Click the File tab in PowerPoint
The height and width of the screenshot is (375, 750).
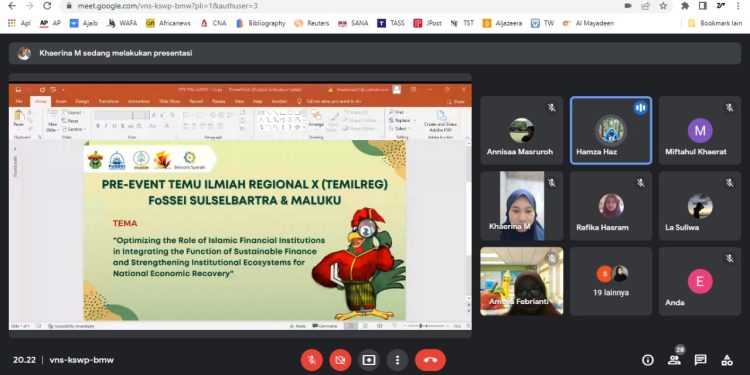(19, 101)
